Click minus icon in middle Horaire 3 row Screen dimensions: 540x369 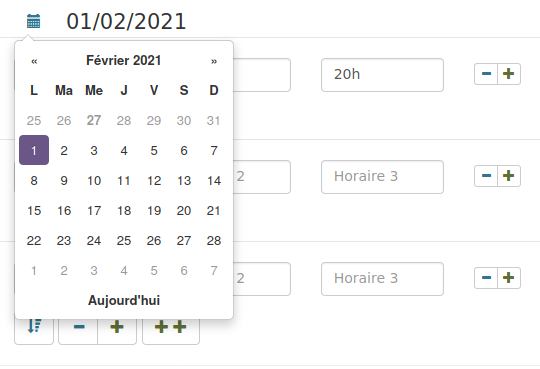tap(486, 176)
